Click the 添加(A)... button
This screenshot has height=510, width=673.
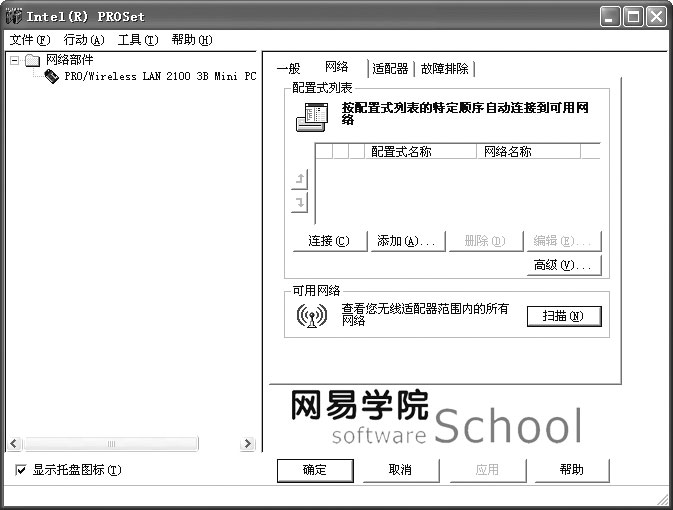click(x=407, y=241)
